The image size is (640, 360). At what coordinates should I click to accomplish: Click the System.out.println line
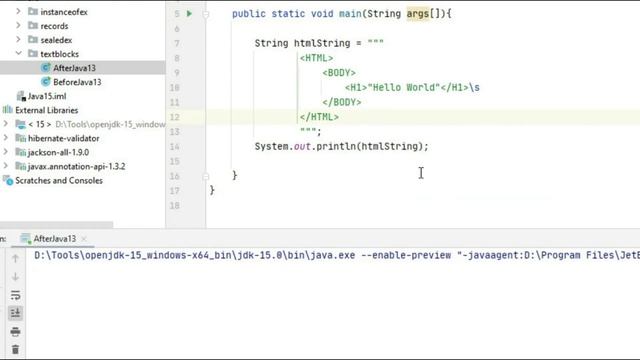pos(342,146)
